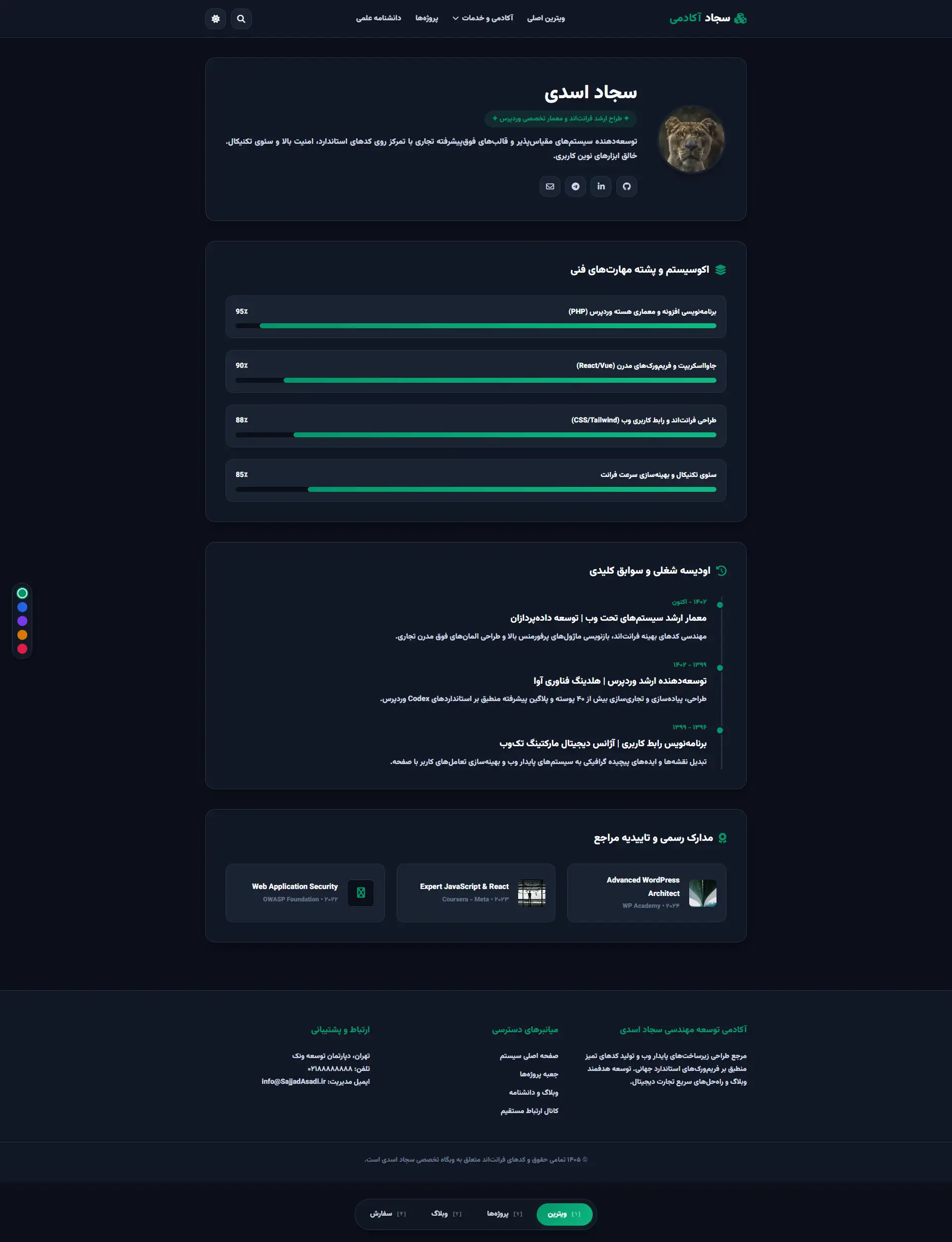
Task: Click footer link کانال ارتباط مستقیم
Action: click(x=529, y=1111)
